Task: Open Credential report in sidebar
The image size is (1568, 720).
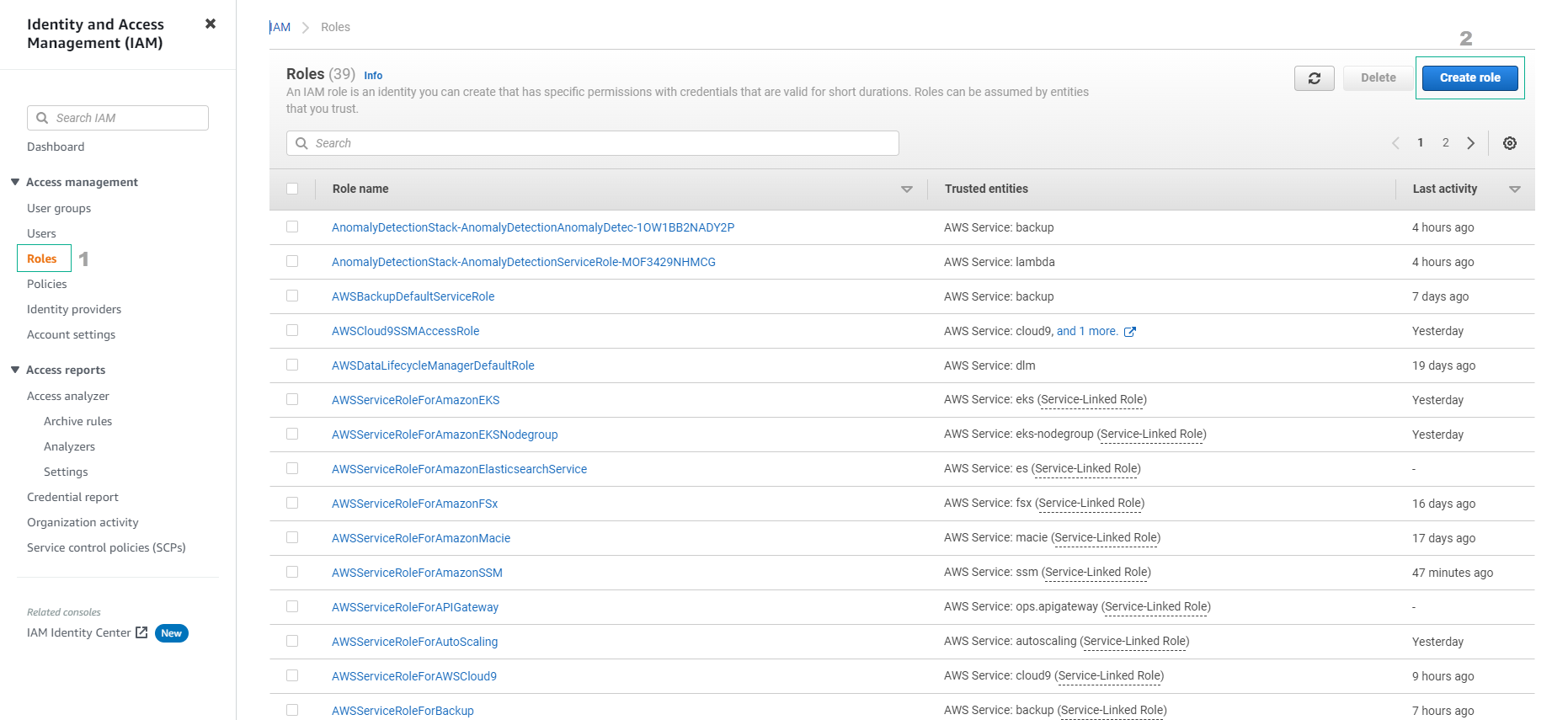Action: coord(72,497)
